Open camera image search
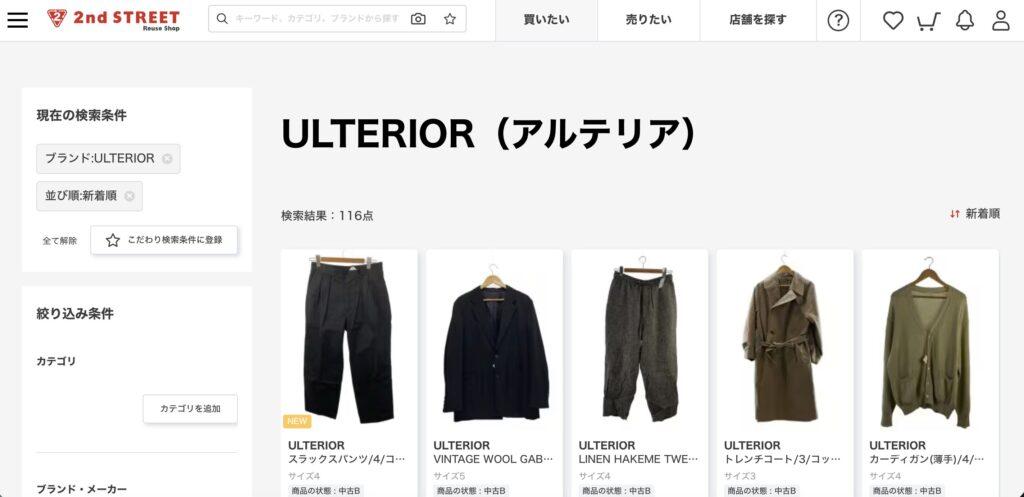Image resolution: width=1024 pixels, height=497 pixels. click(x=418, y=19)
